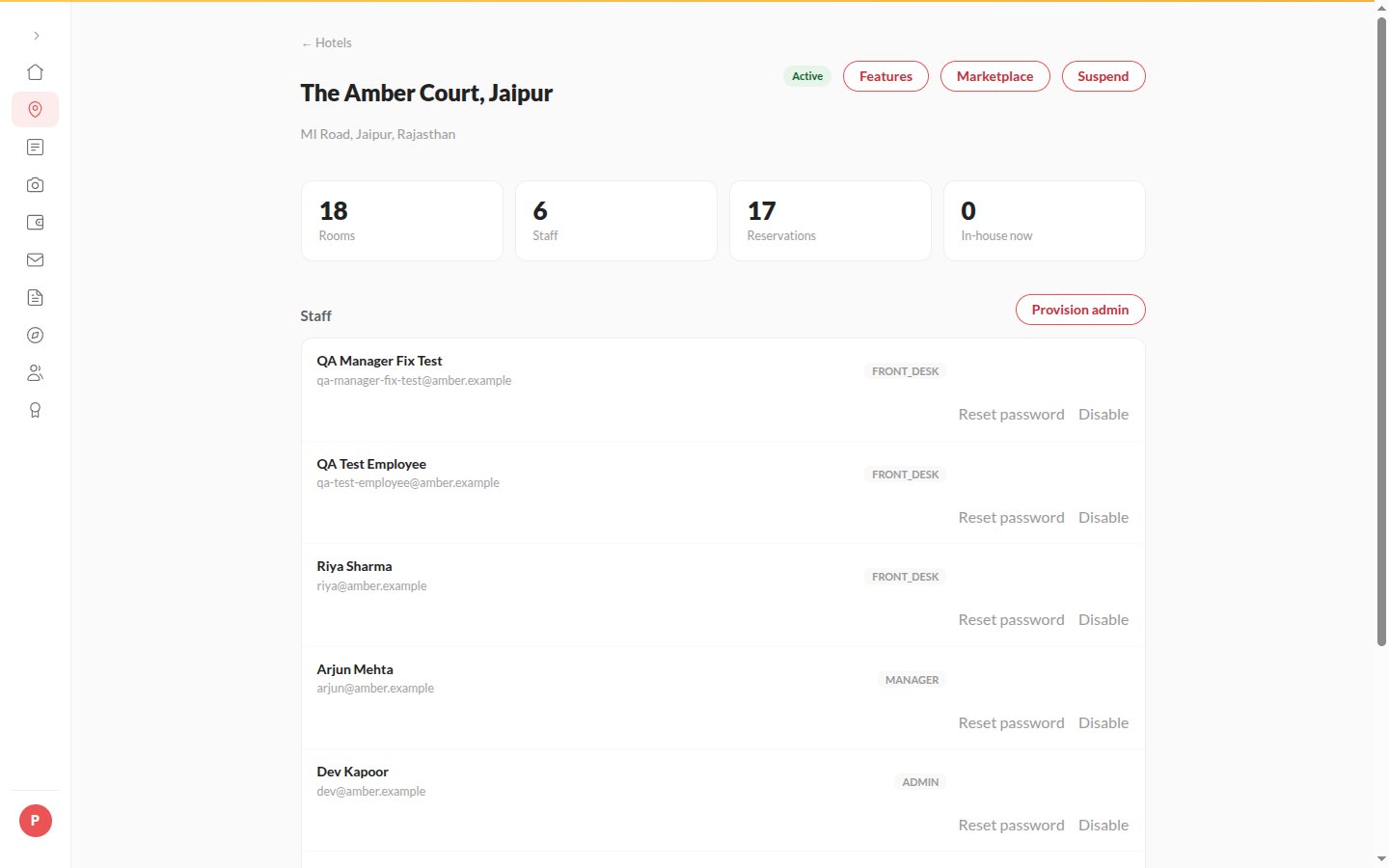Open the compass icon in sidebar
The image size is (1389, 868).
tap(35, 336)
